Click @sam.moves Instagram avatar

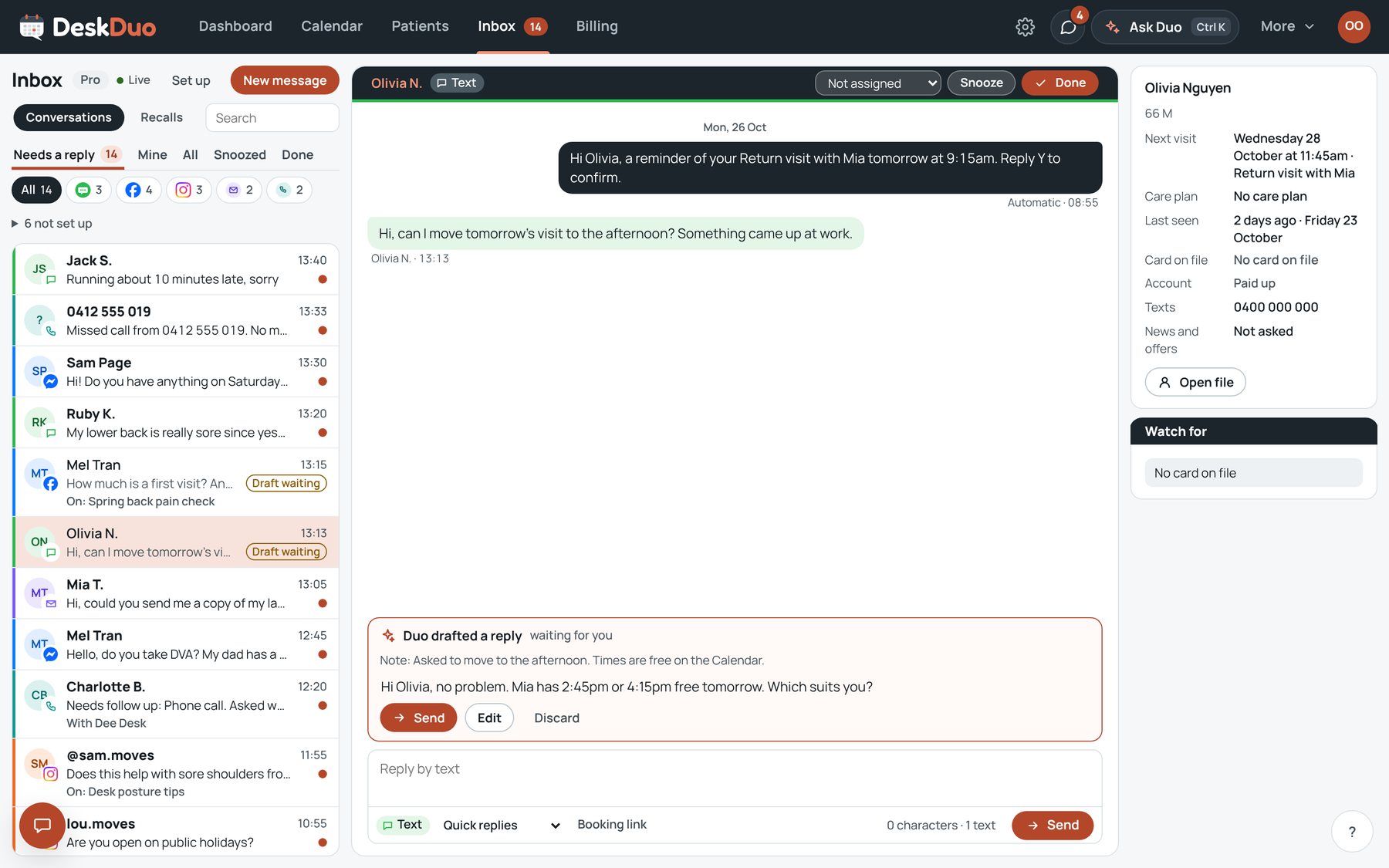[x=39, y=764]
